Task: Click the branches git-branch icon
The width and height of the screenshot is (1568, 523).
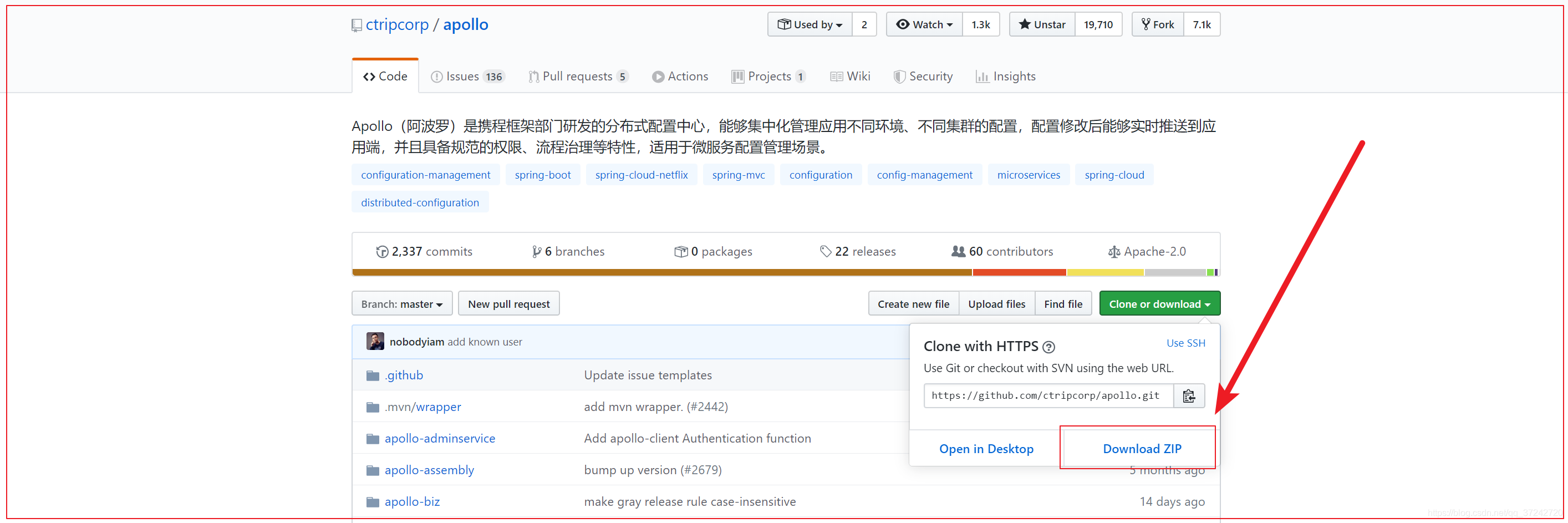Action: [x=536, y=251]
